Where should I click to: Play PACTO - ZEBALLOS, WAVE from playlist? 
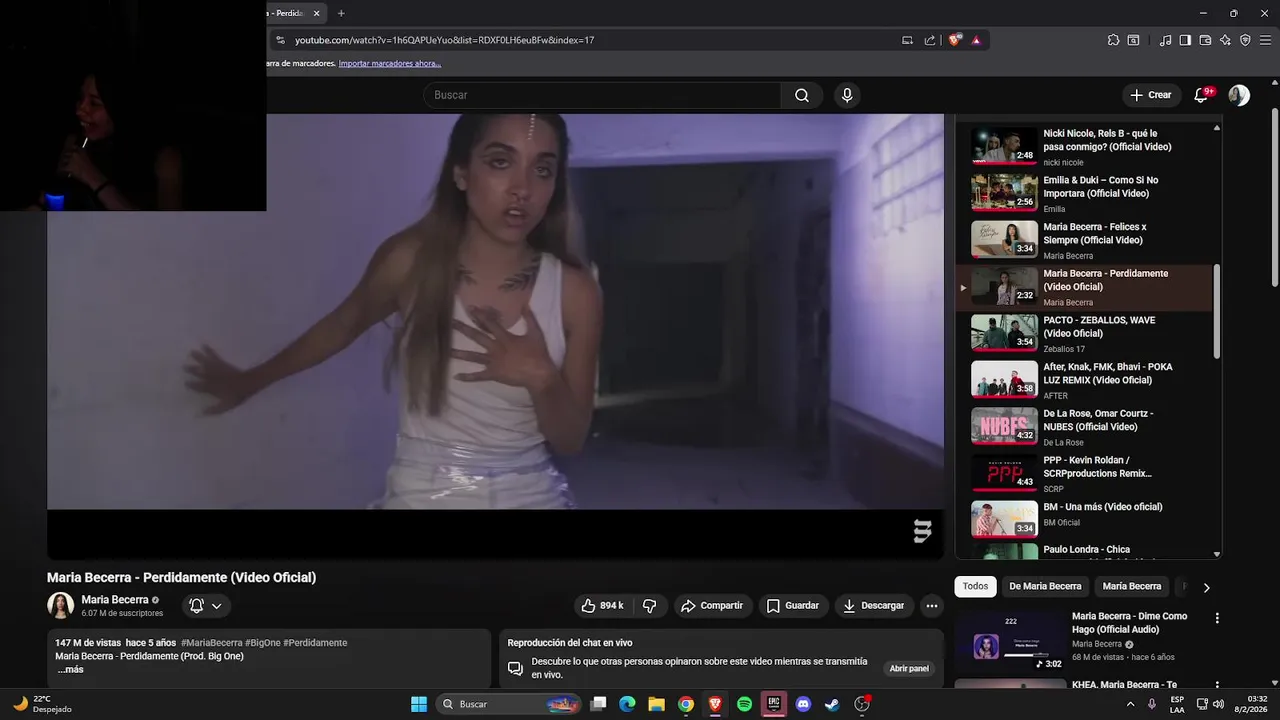click(1085, 334)
